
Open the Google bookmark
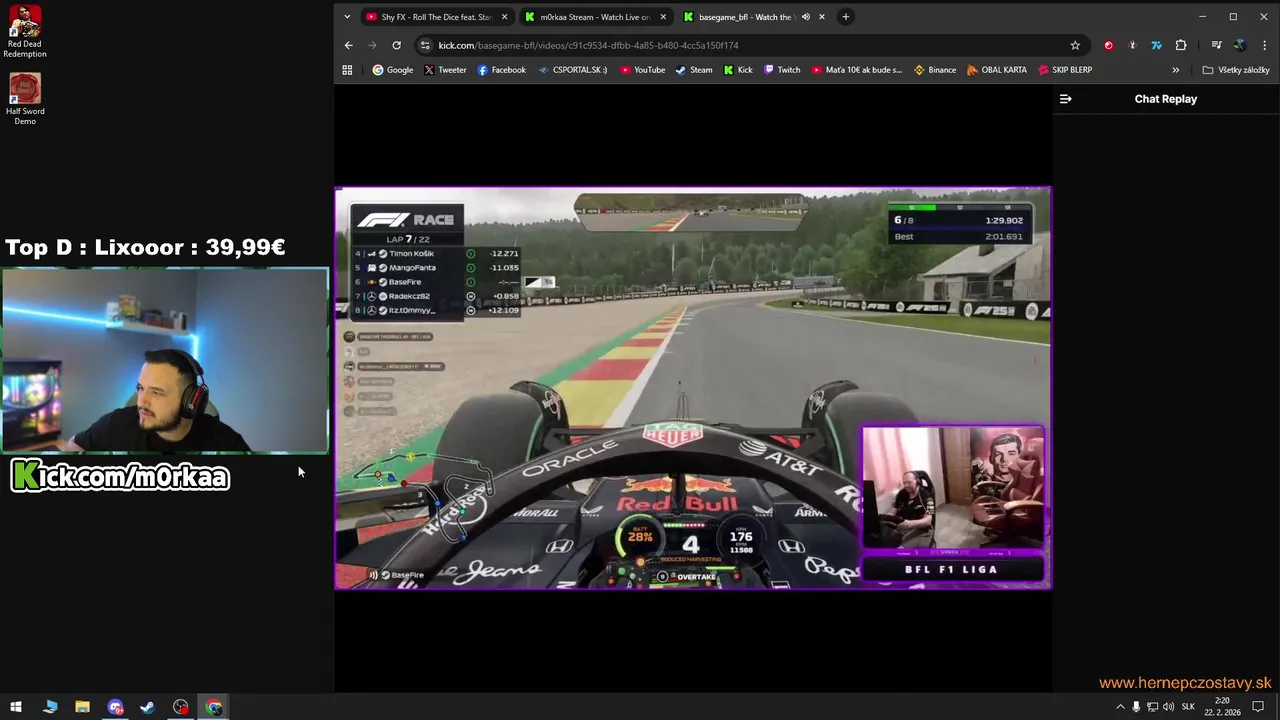(x=392, y=70)
